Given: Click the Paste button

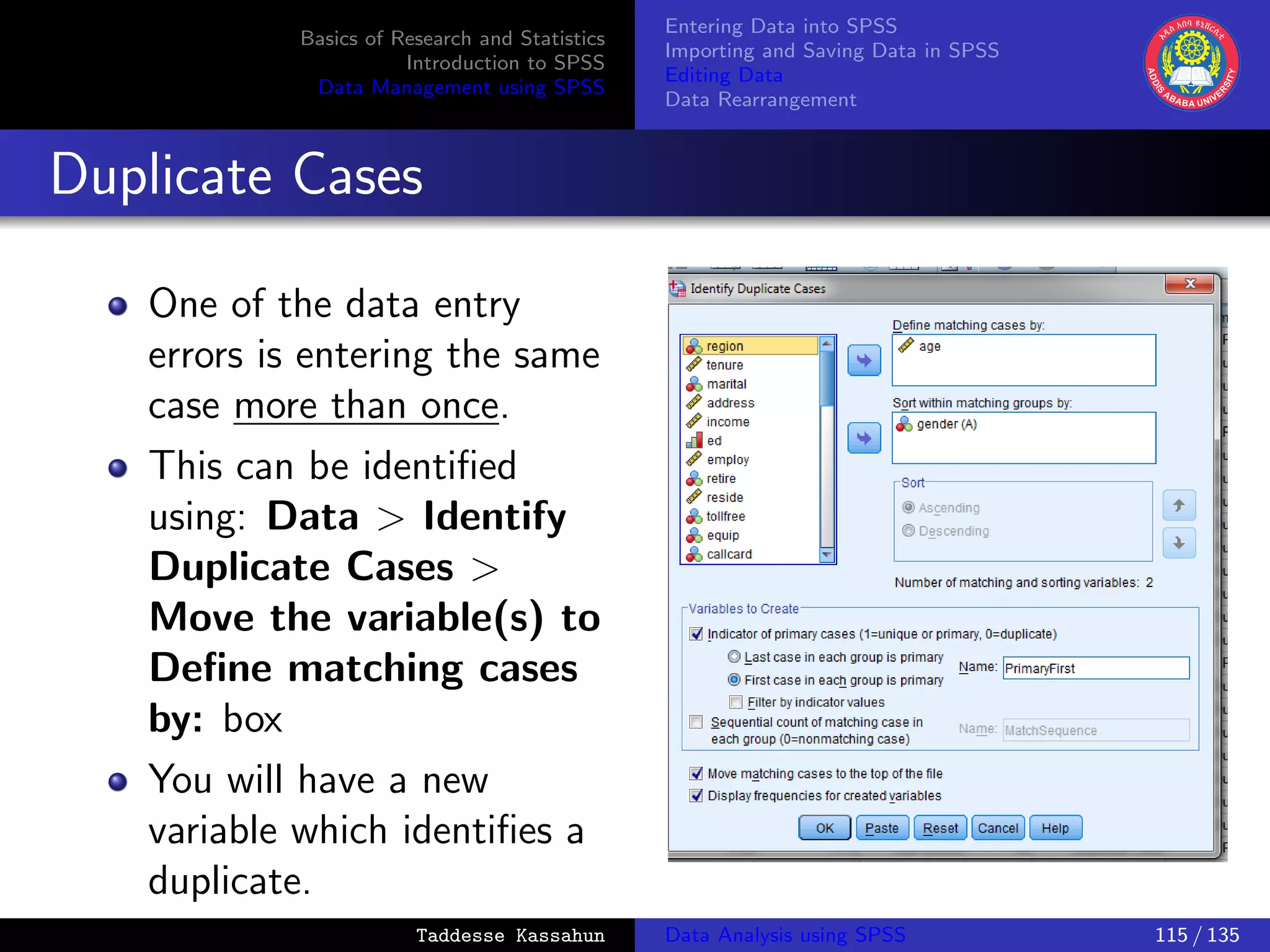Looking at the screenshot, I should (882, 828).
